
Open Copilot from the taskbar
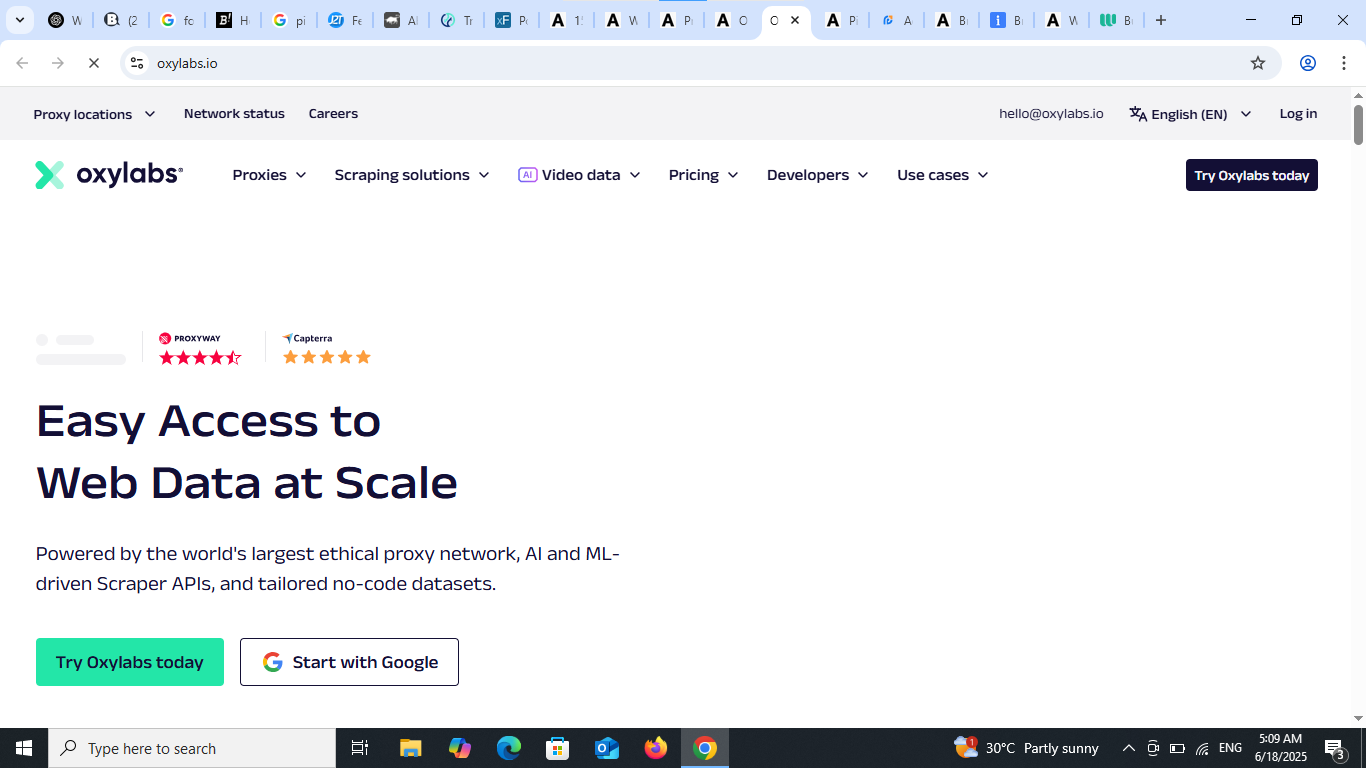460,748
